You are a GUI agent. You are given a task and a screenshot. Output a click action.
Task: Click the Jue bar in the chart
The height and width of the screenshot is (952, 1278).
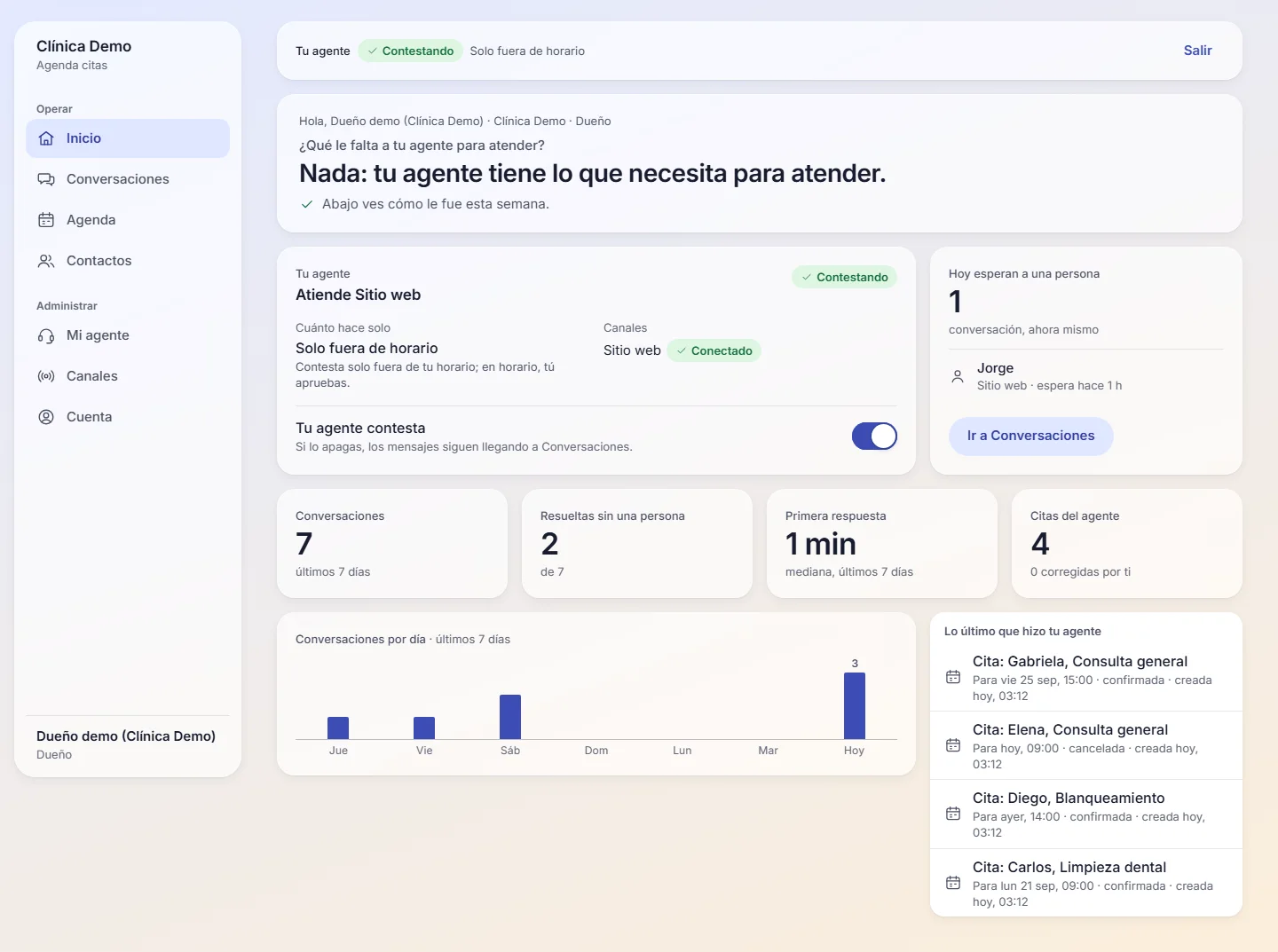pos(338,728)
